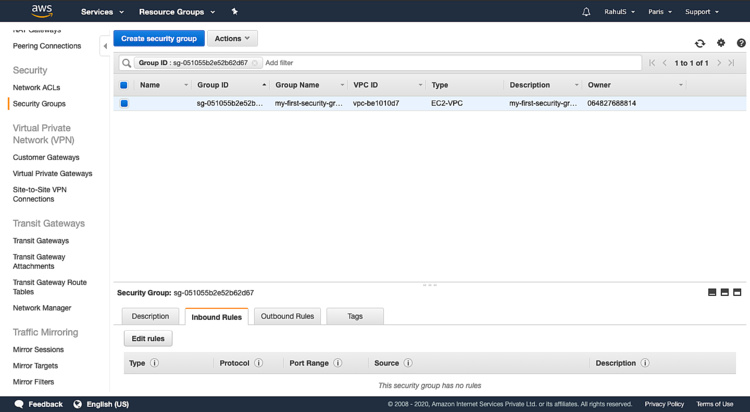Open the Tags tab
This screenshot has height=412, width=750.
pyautogui.click(x=355, y=316)
